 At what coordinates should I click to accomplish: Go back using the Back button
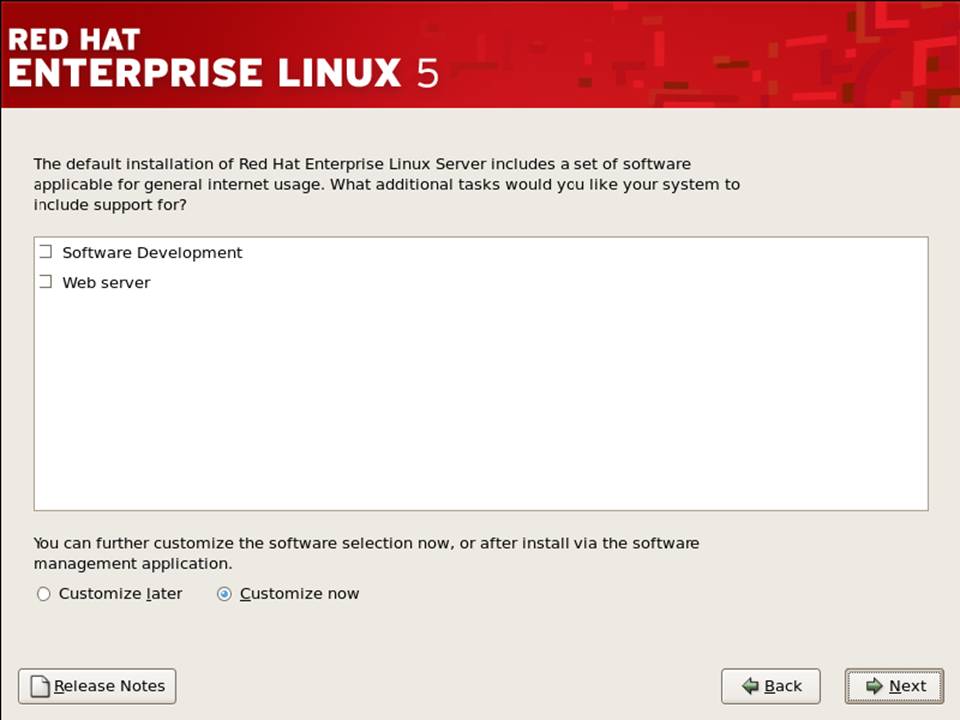771,686
